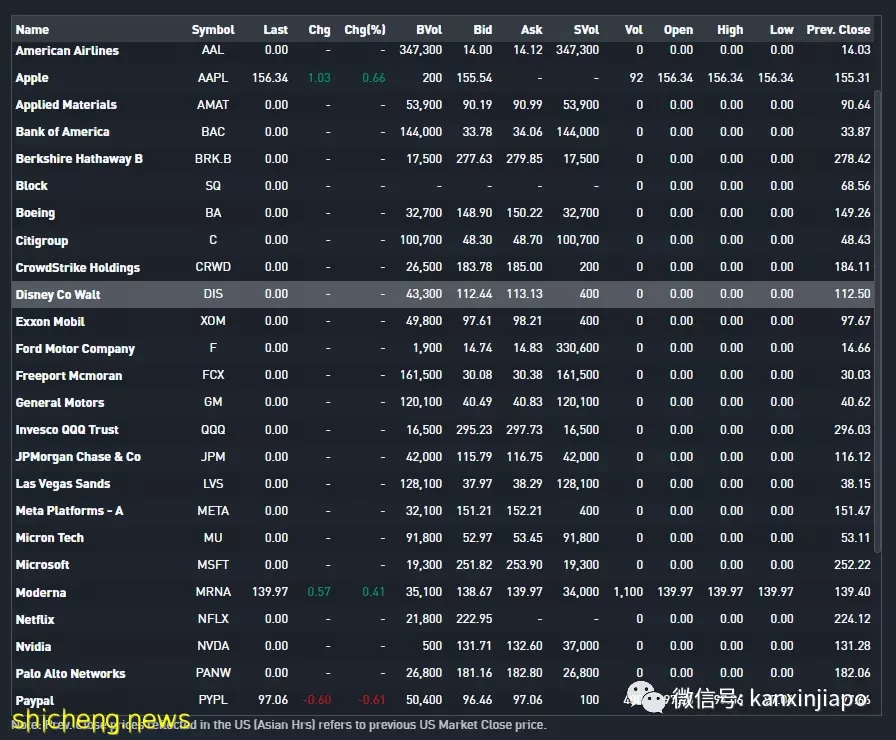This screenshot has width=896, height=740.
Task: Sort the table by the Name column header
Action: pyautogui.click(x=32, y=30)
